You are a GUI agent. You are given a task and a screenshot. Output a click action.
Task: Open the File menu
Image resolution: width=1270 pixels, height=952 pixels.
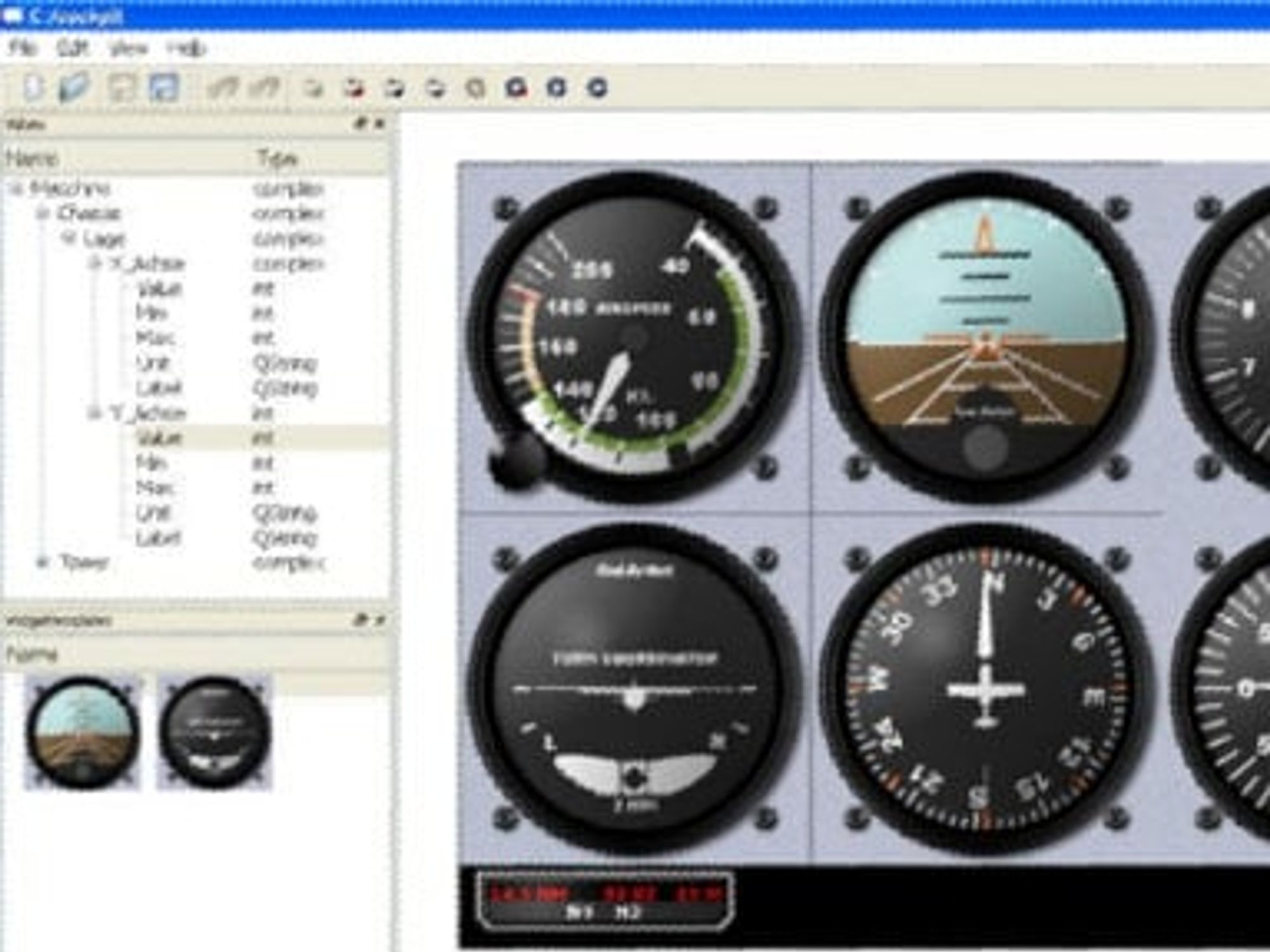point(22,48)
